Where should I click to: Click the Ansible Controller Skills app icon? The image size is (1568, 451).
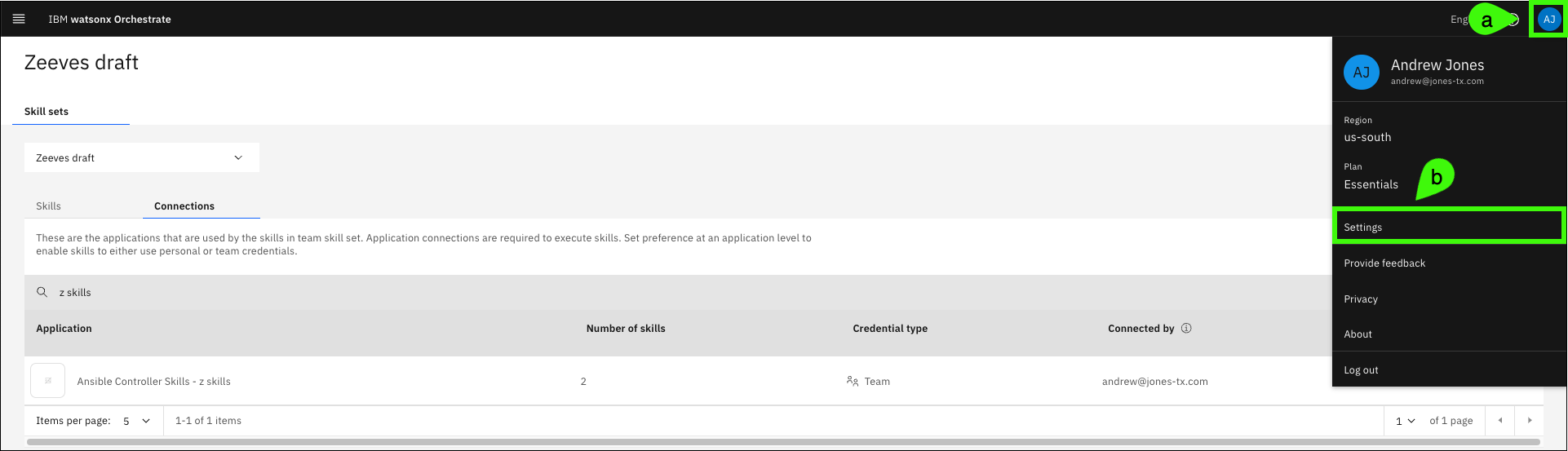pos(48,381)
